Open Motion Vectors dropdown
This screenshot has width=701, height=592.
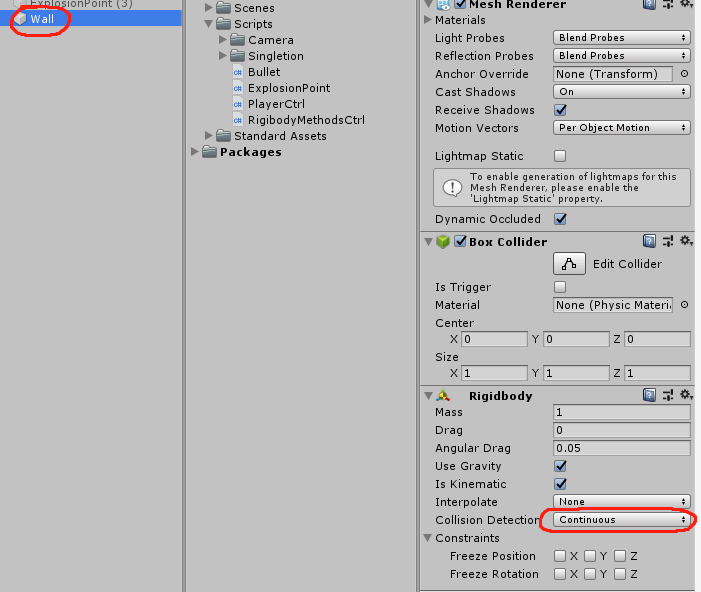[621, 127]
